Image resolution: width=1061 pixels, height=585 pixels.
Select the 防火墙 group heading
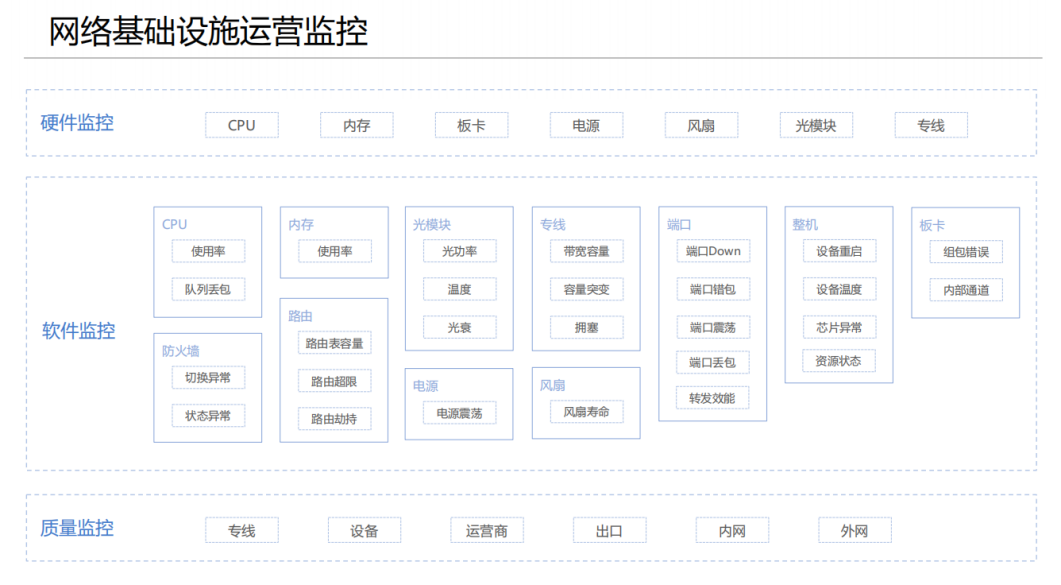pos(181,350)
